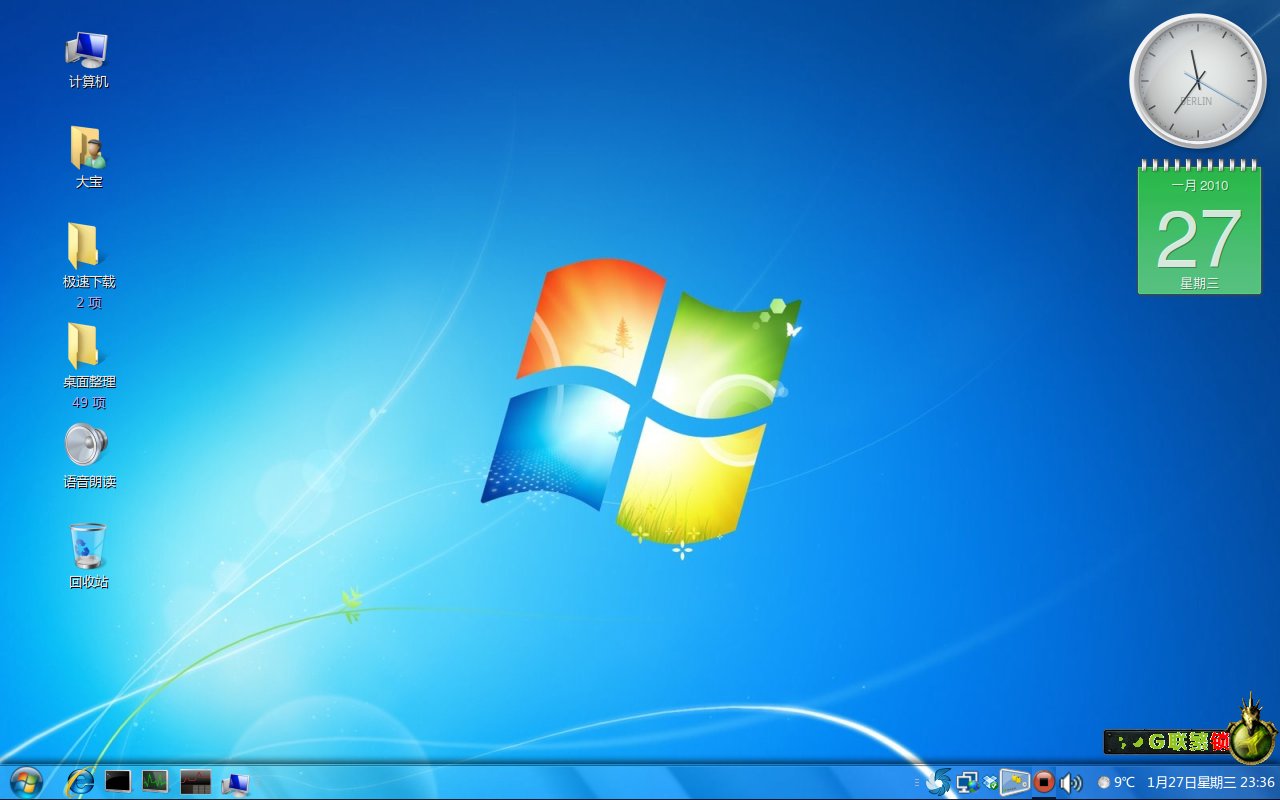This screenshot has width=1280, height=800.
Task: Click the 9°C temperature indicator
Action: 1116,782
